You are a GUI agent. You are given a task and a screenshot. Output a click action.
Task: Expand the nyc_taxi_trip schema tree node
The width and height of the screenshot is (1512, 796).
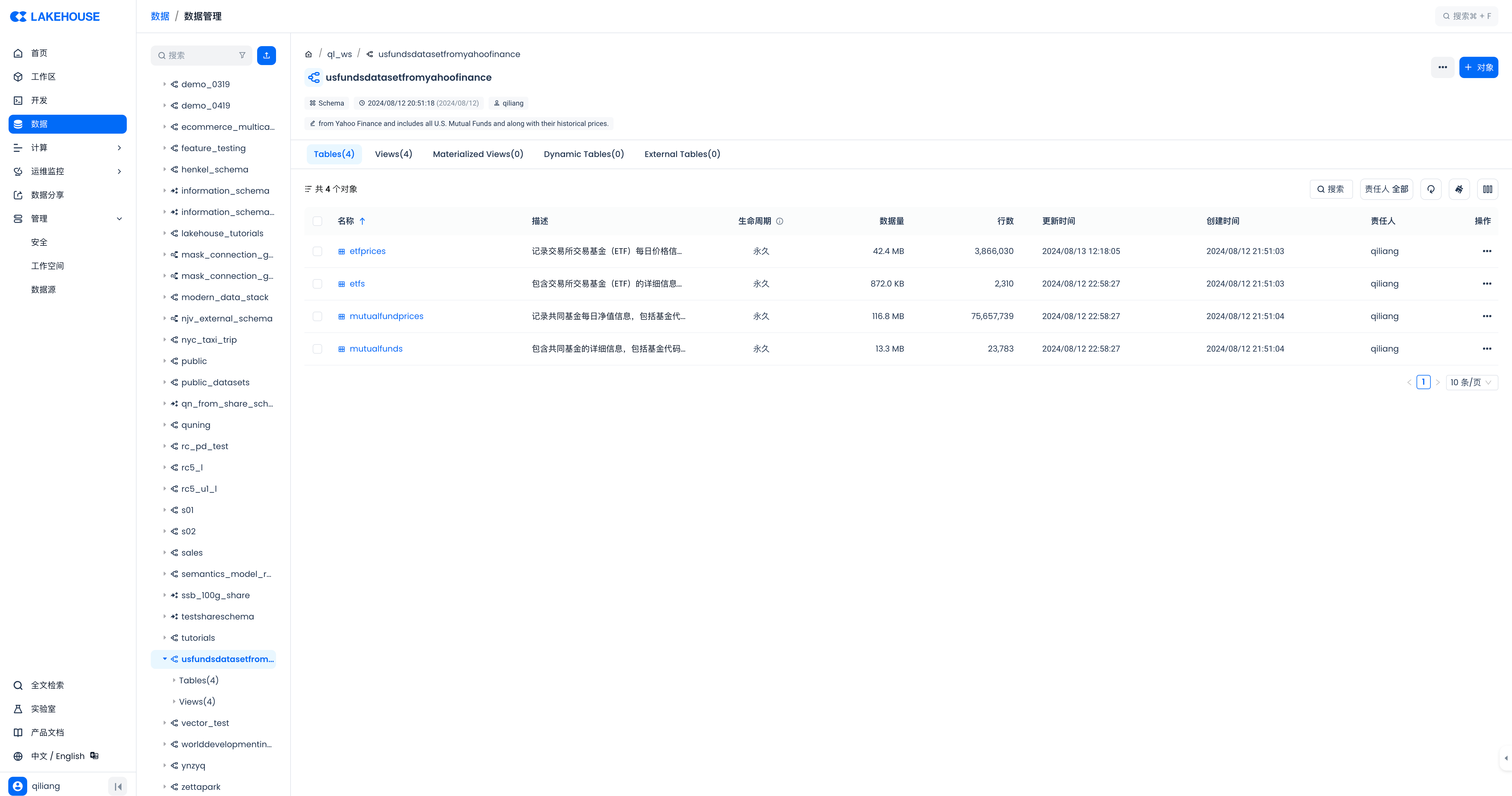point(164,339)
